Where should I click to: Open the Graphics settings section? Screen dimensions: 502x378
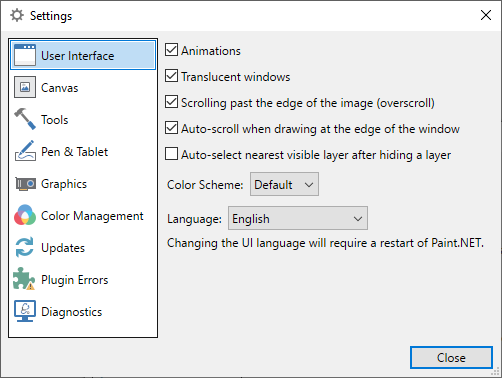[x=83, y=183]
